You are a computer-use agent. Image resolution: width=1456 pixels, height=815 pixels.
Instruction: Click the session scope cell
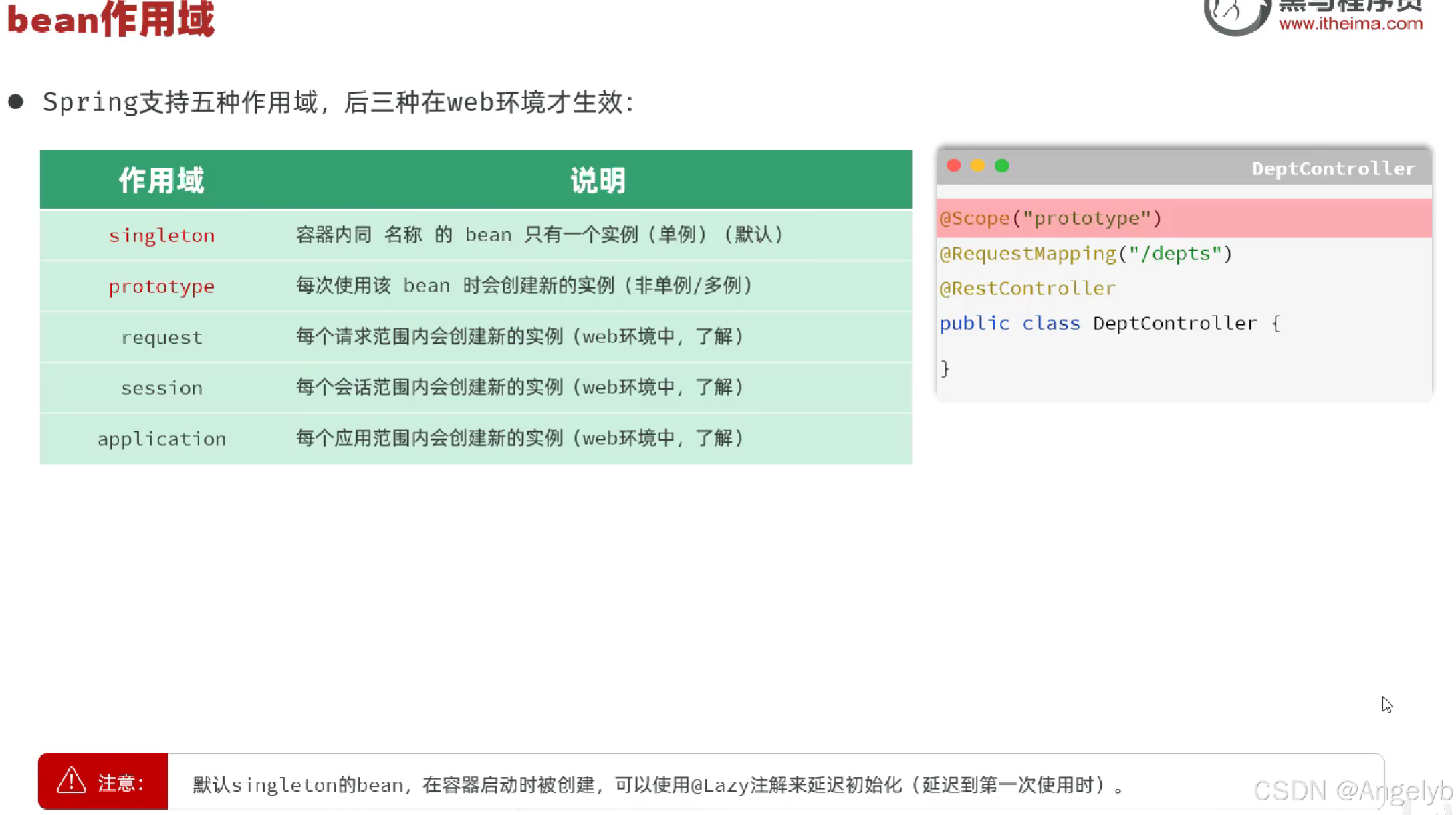coord(162,388)
